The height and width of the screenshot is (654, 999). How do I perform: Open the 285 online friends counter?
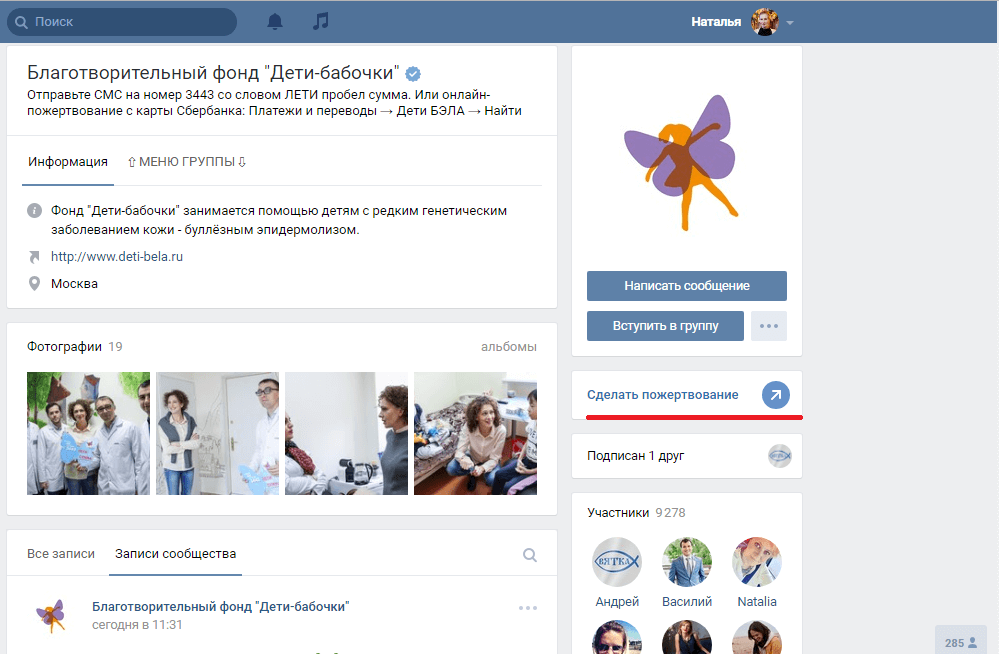[x=961, y=642]
